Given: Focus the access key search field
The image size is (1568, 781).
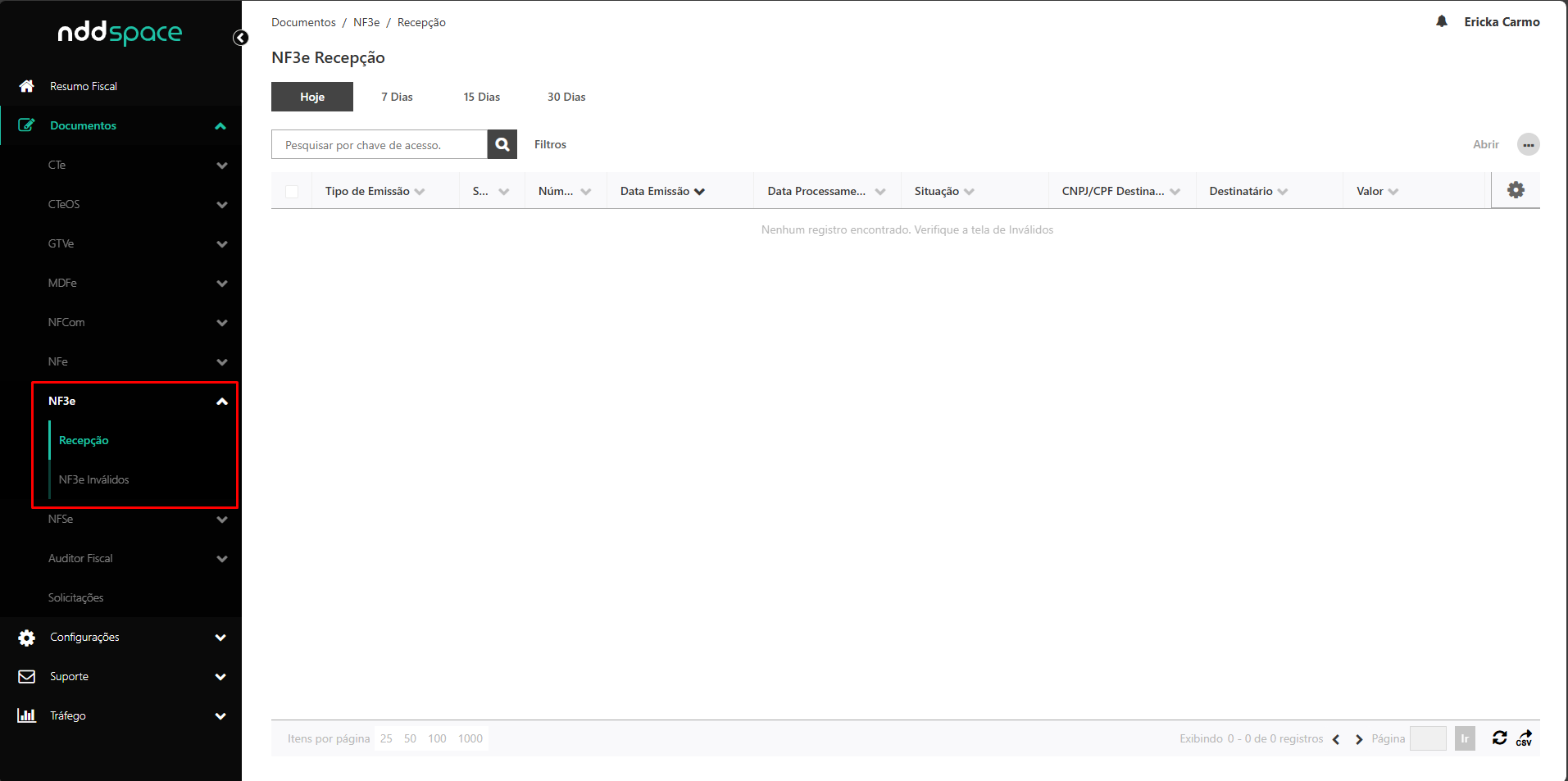Looking at the screenshot, I should pyautogui.click(x=379, y=144).
